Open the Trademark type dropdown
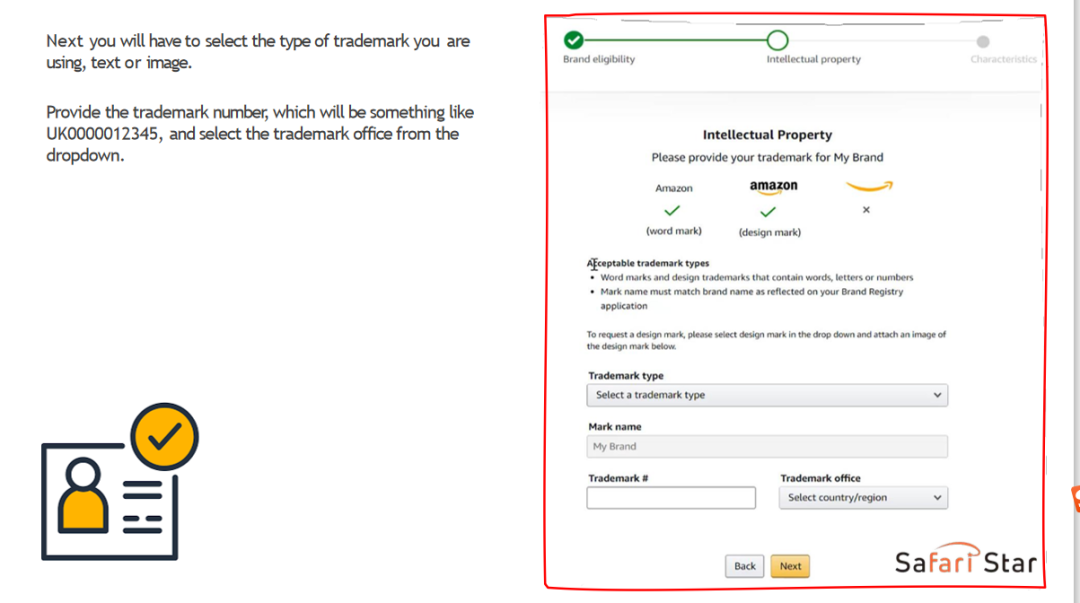 pyautogui.click(x=767, y=395)
